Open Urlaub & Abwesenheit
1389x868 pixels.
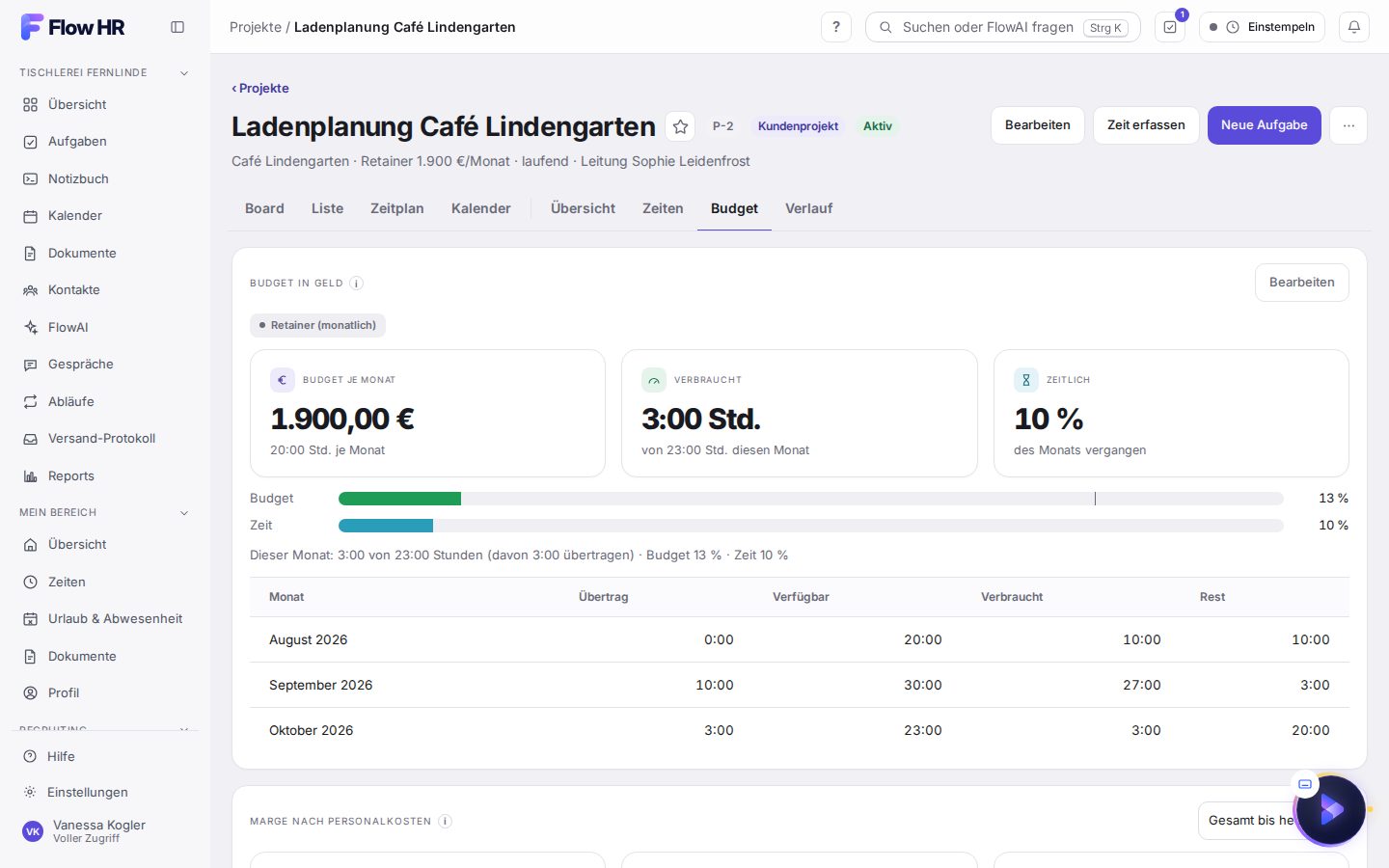pyautogui.click(x=105, y=618)
